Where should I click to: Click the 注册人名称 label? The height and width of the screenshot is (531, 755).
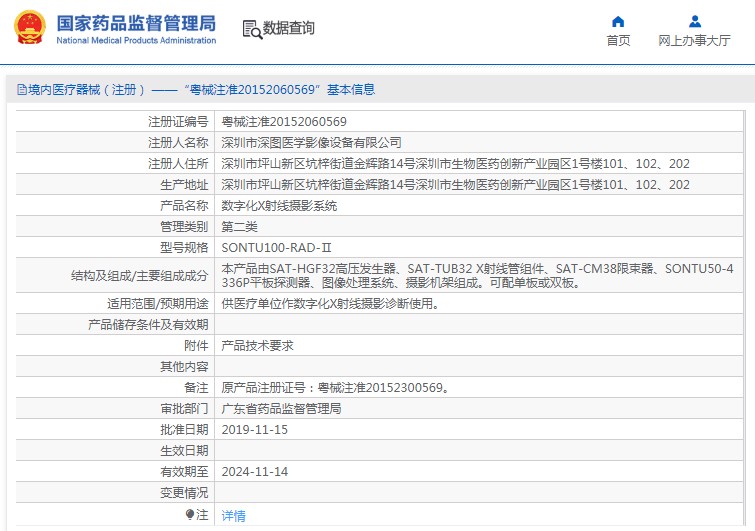(x=178, y=142)
